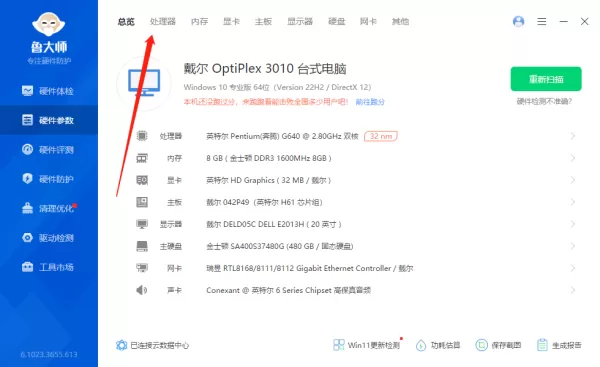Open the hamburger main menu
Image resolution: width=600 pixels, height=367 pixels.
[x=541, y=21]
